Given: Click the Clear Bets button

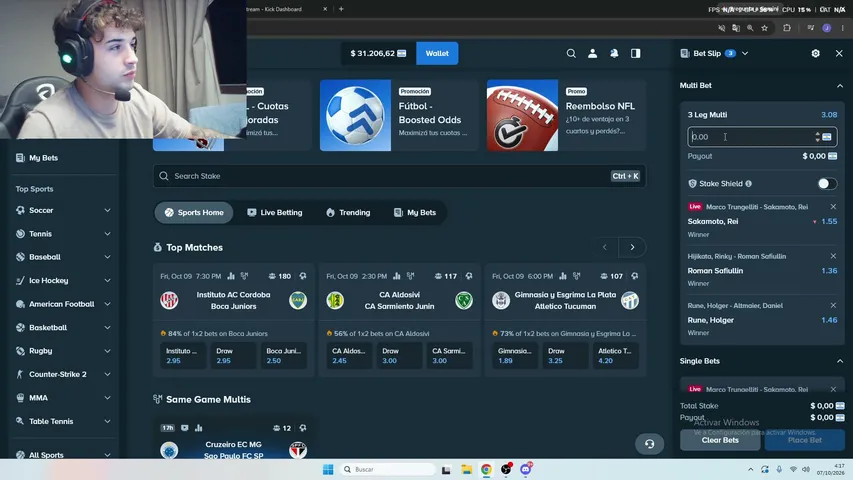Looking at the screenshot, I should [720, 440].
